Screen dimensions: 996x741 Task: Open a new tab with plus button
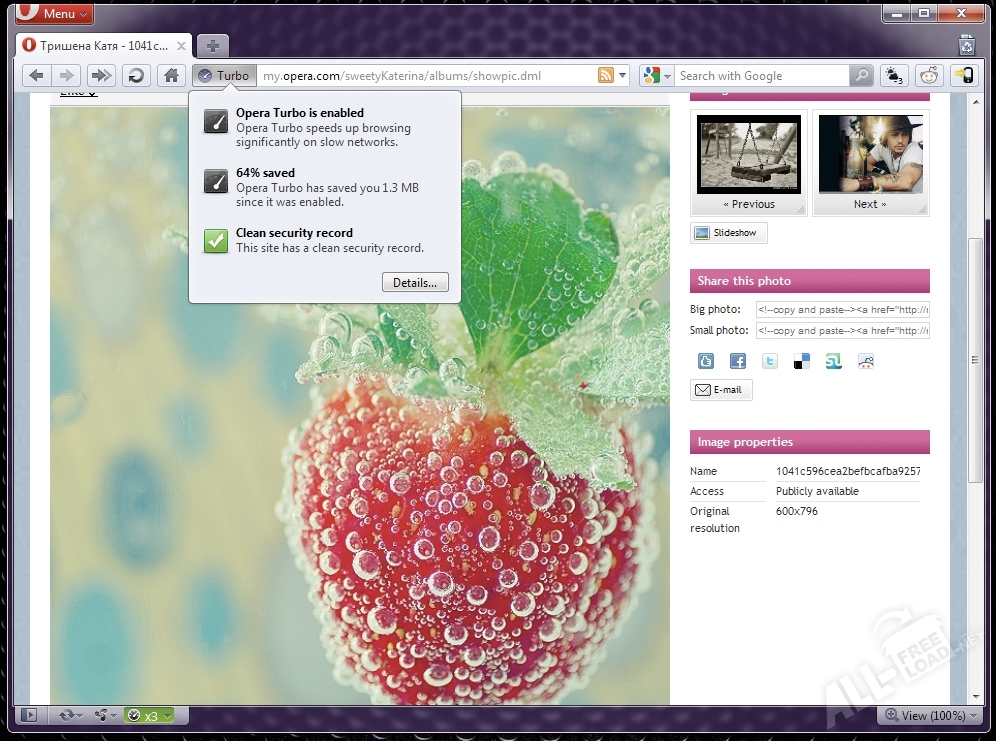213,45
